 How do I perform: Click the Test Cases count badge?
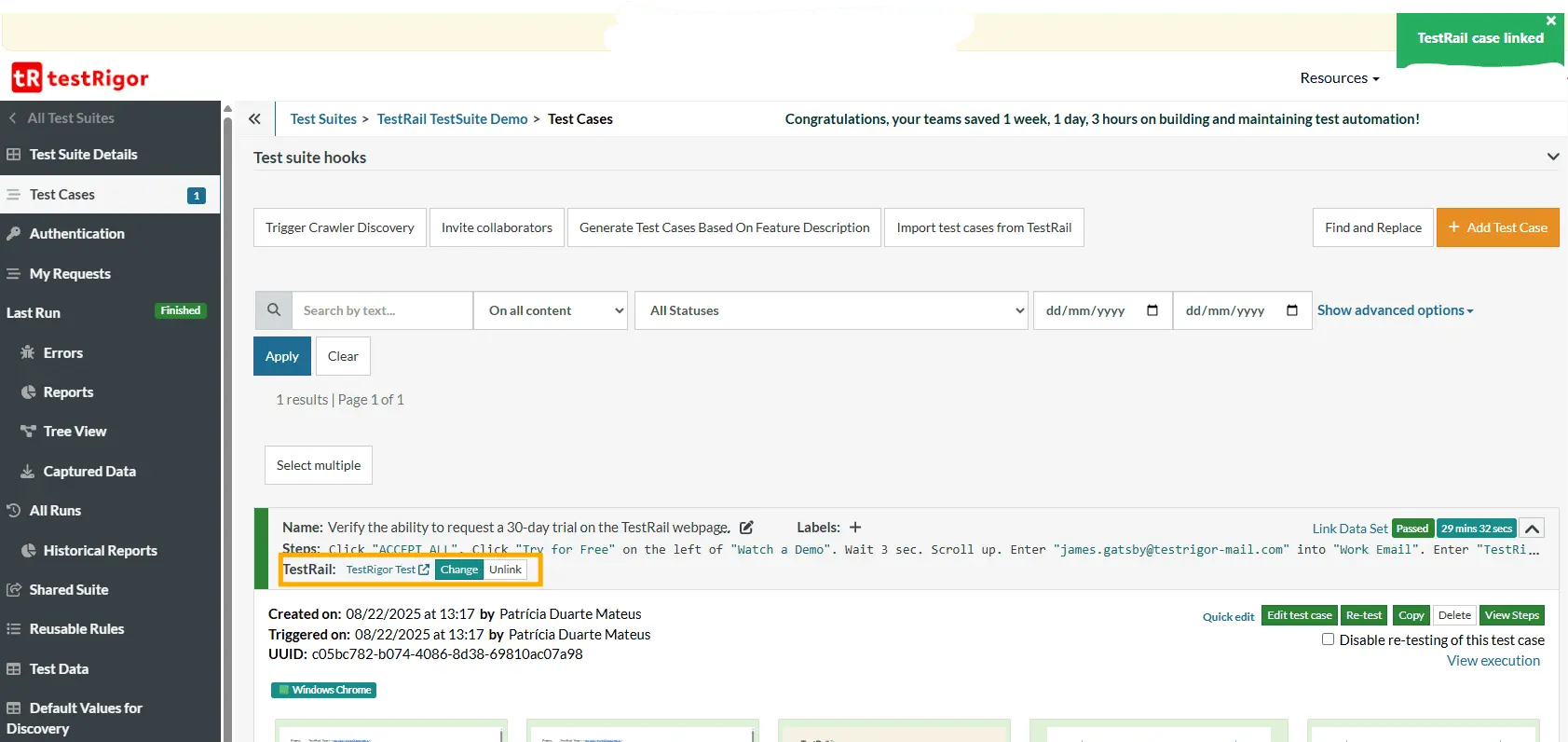196,196
